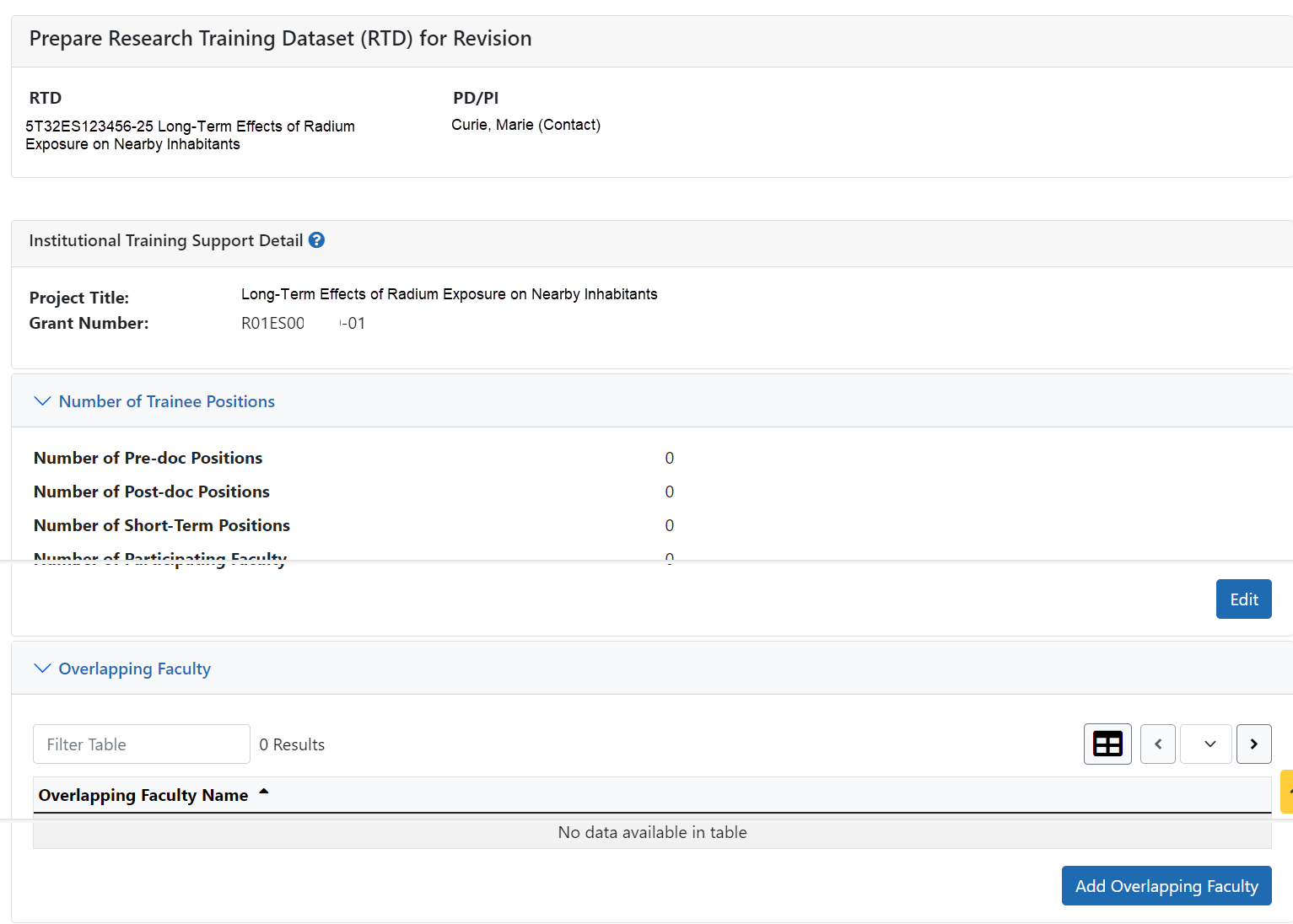Click the yellow arrow button at the right edge
Image resolution: width=1293 pixels, height=924 pixels.
(x=1287, y=791)
